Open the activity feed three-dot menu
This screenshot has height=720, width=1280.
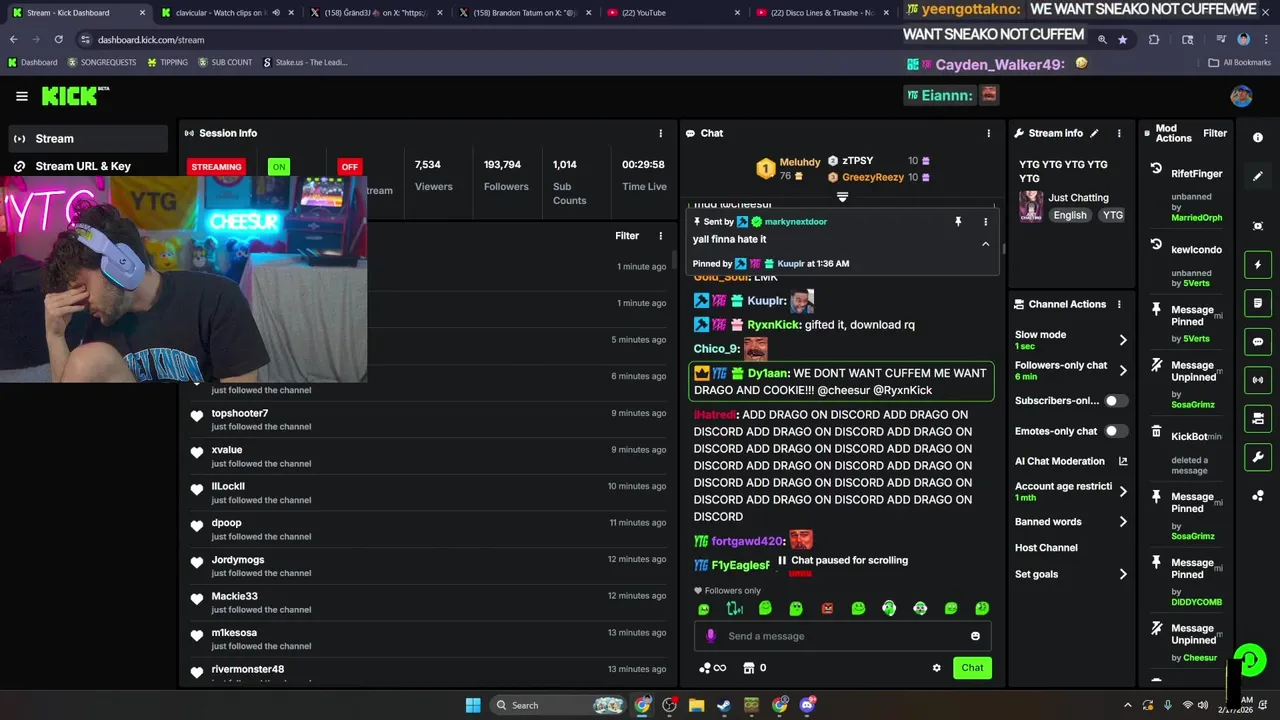pyautogui.click(x=660, y=236)
